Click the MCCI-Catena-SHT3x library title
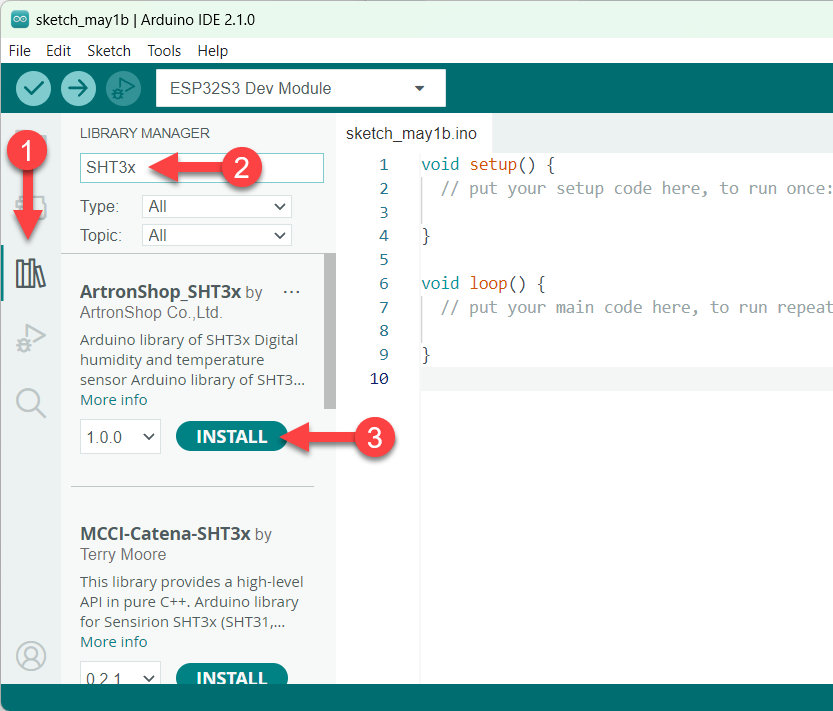833x711 pixels. click(165, 534)
